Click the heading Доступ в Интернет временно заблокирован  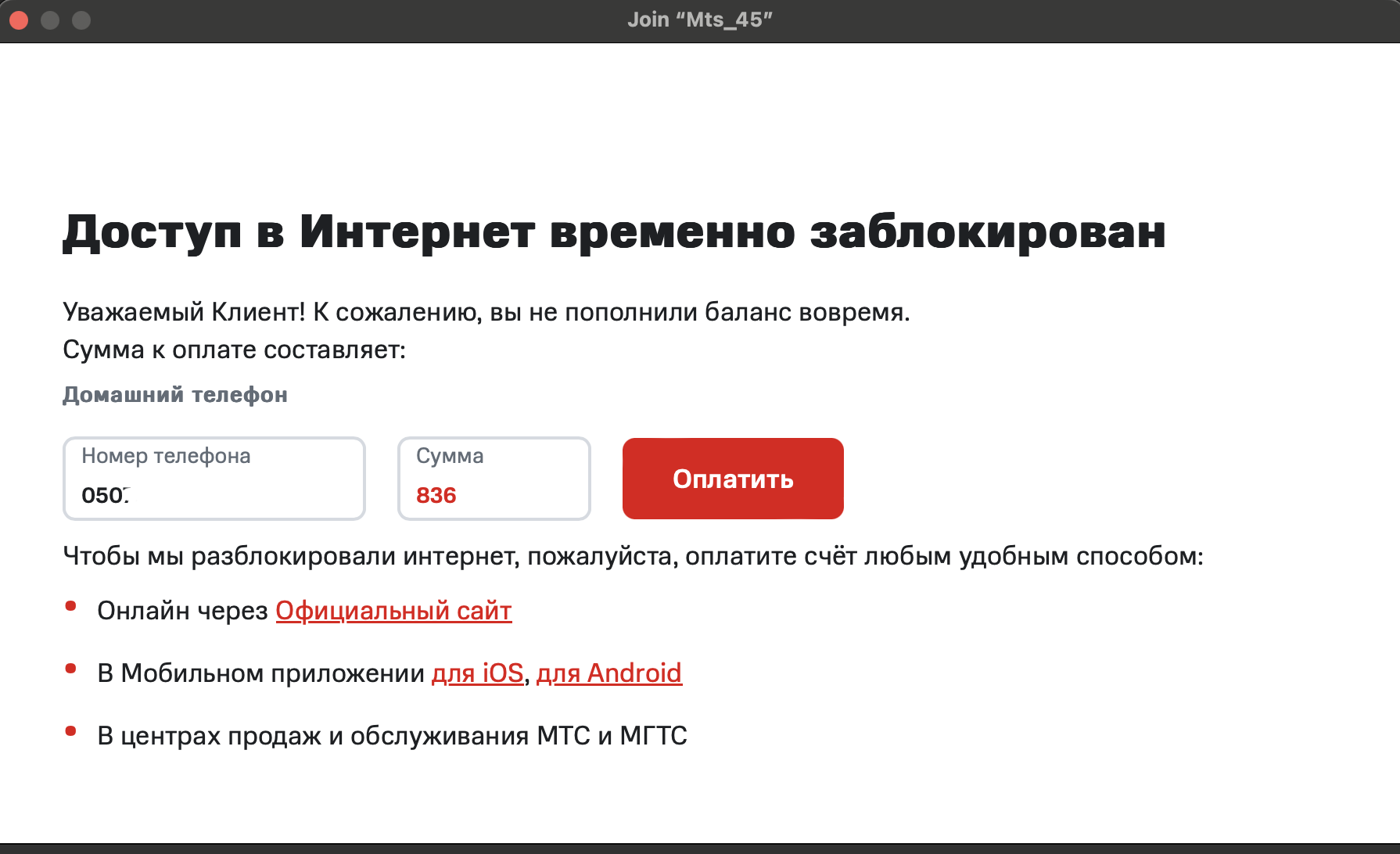(614, 232)
